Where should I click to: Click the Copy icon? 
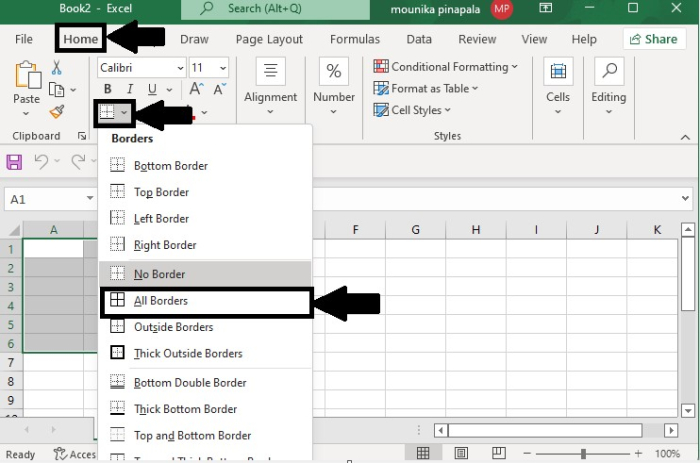pos(57,90)
